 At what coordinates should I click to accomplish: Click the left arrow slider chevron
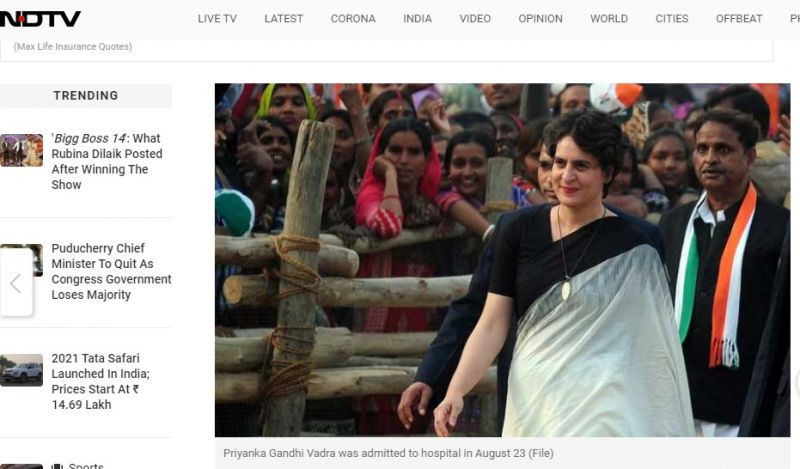pyautogui.click(x=16, y=283)
